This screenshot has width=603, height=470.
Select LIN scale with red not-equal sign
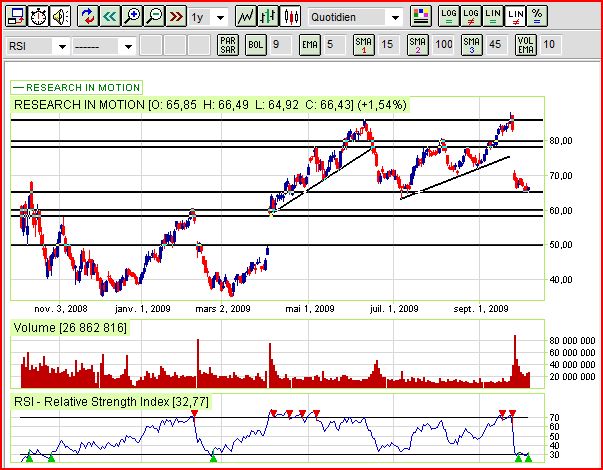[515, 17]
